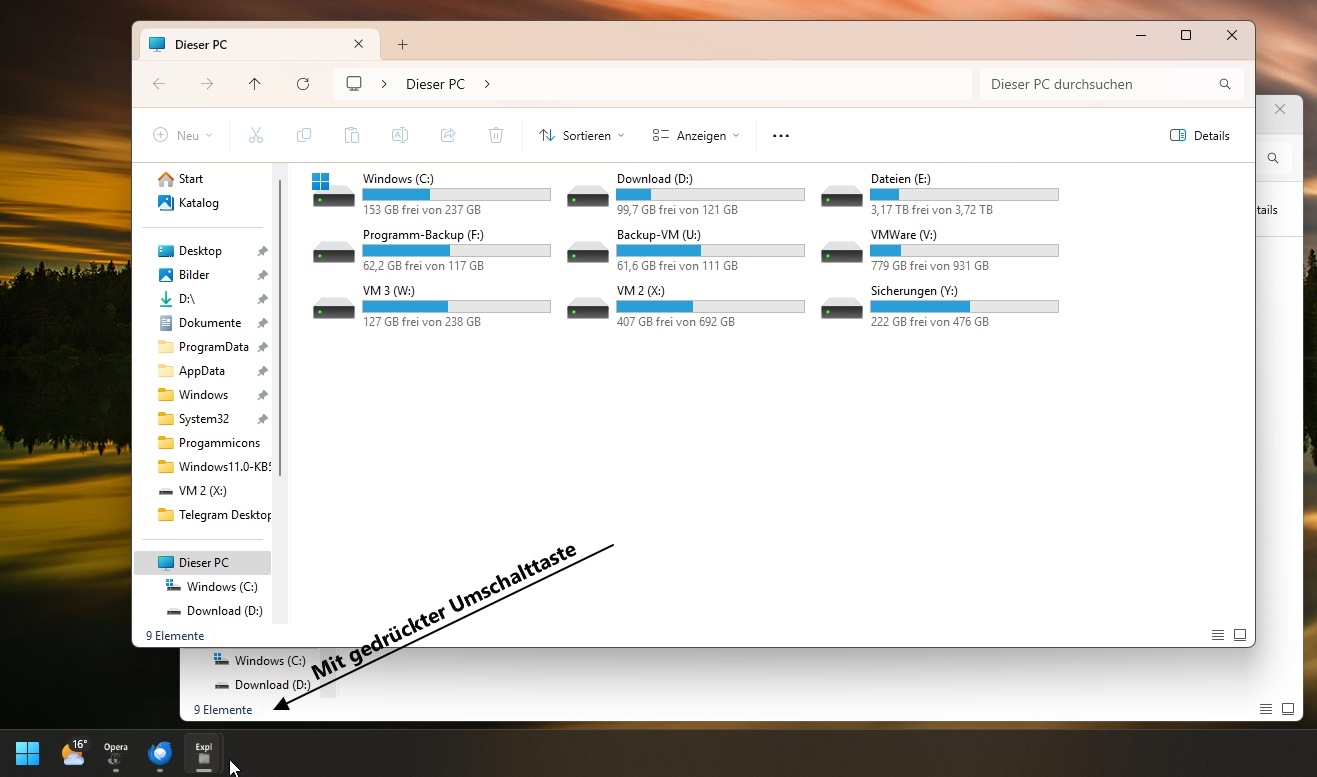Select VM 2 (X:) drive label in main pane
1317x777 pixels.
point(640,291)
